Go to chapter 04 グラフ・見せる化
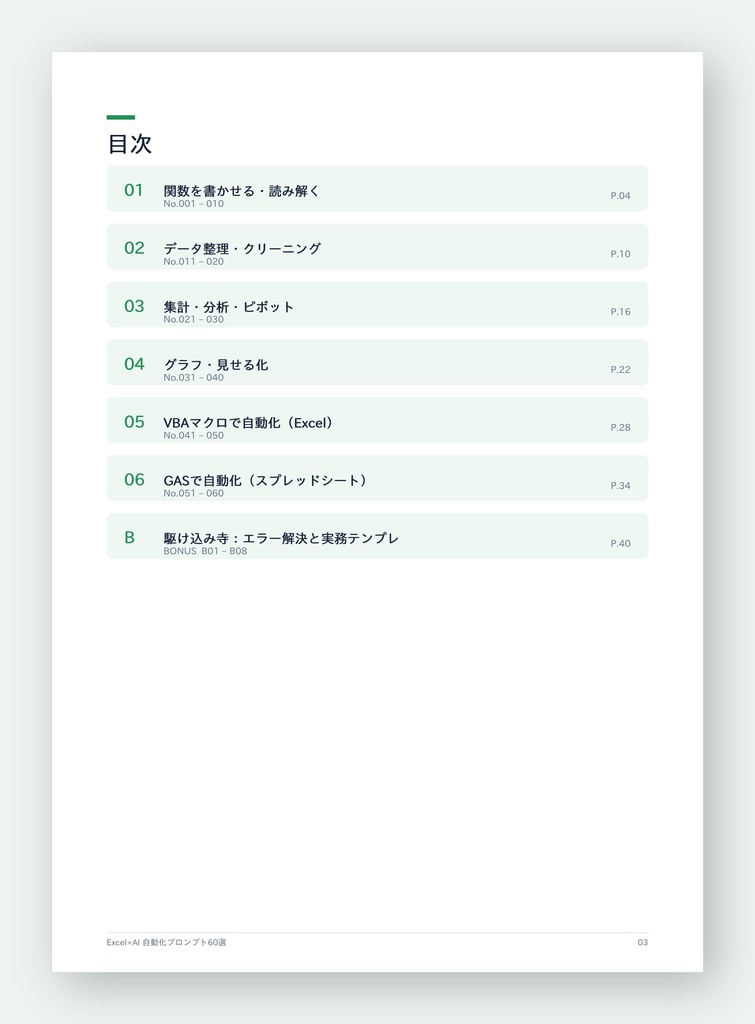Screen dimensions: 755x1024 [377, 362]
